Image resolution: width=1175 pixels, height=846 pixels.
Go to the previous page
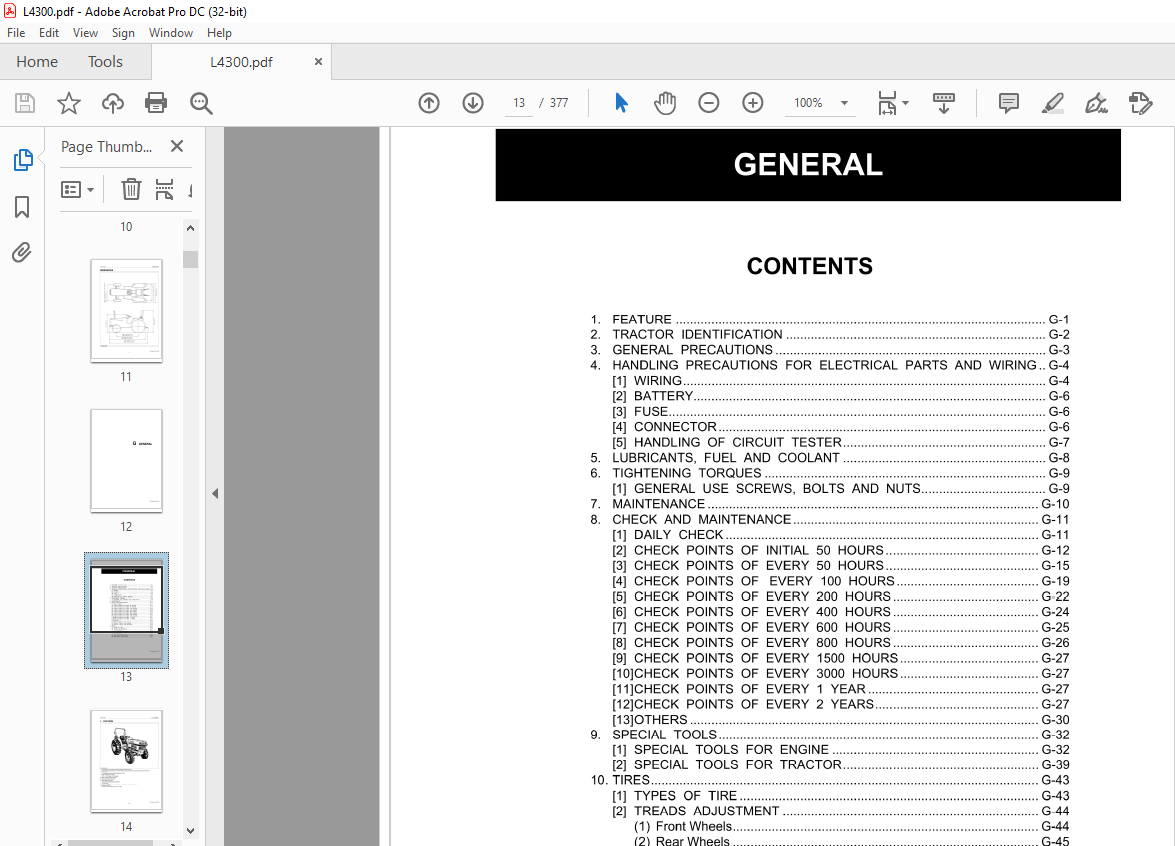tap(429, 103)
